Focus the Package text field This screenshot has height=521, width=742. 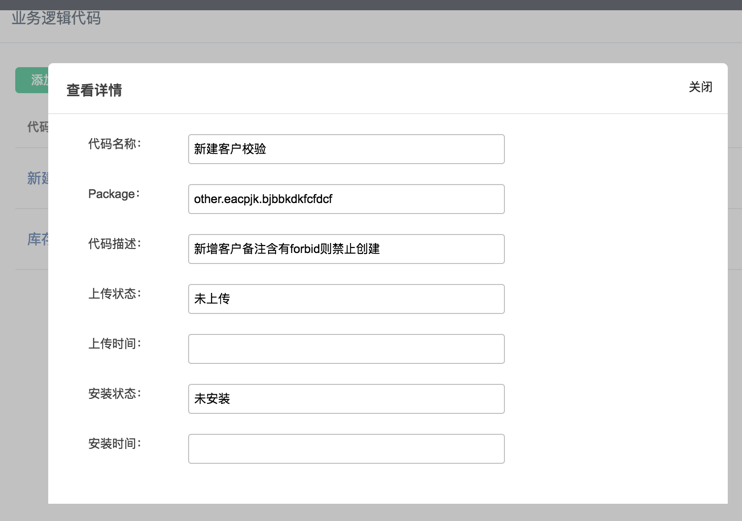click(x=346, y=199)
